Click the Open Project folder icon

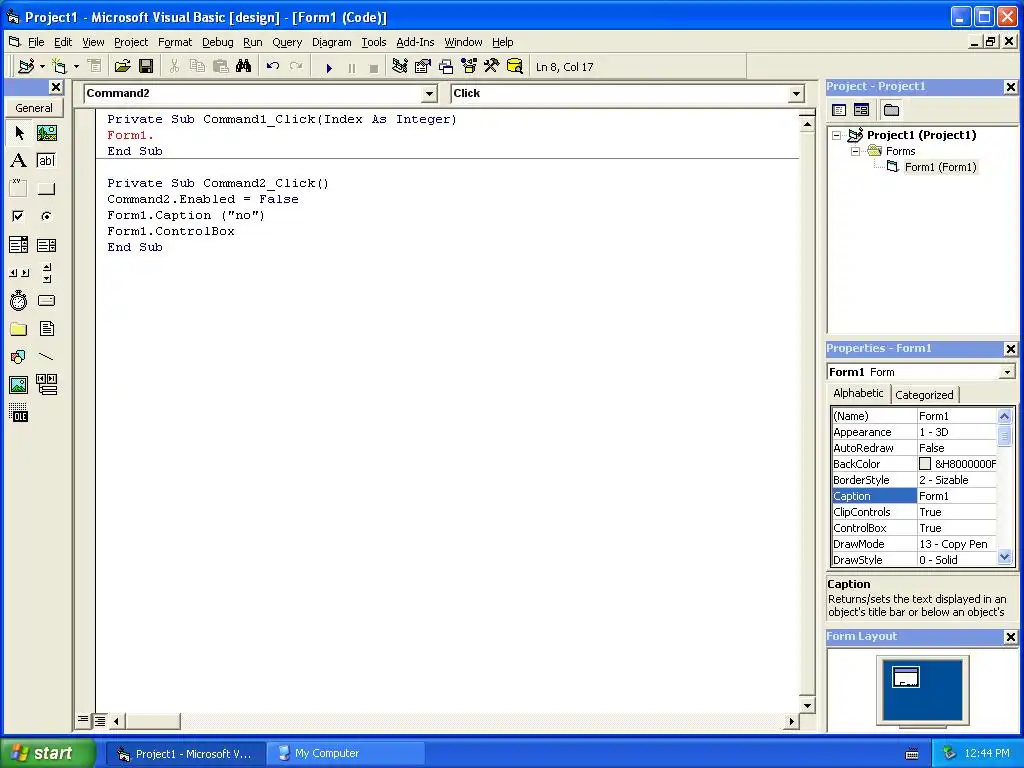pyautogui.click(x=122, y=66)
